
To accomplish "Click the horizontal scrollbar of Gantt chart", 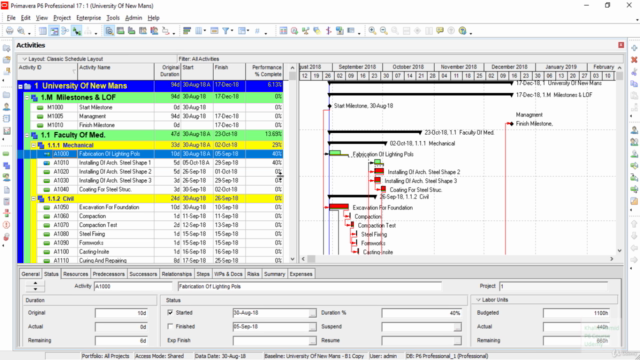I will (x=457, y=259).
